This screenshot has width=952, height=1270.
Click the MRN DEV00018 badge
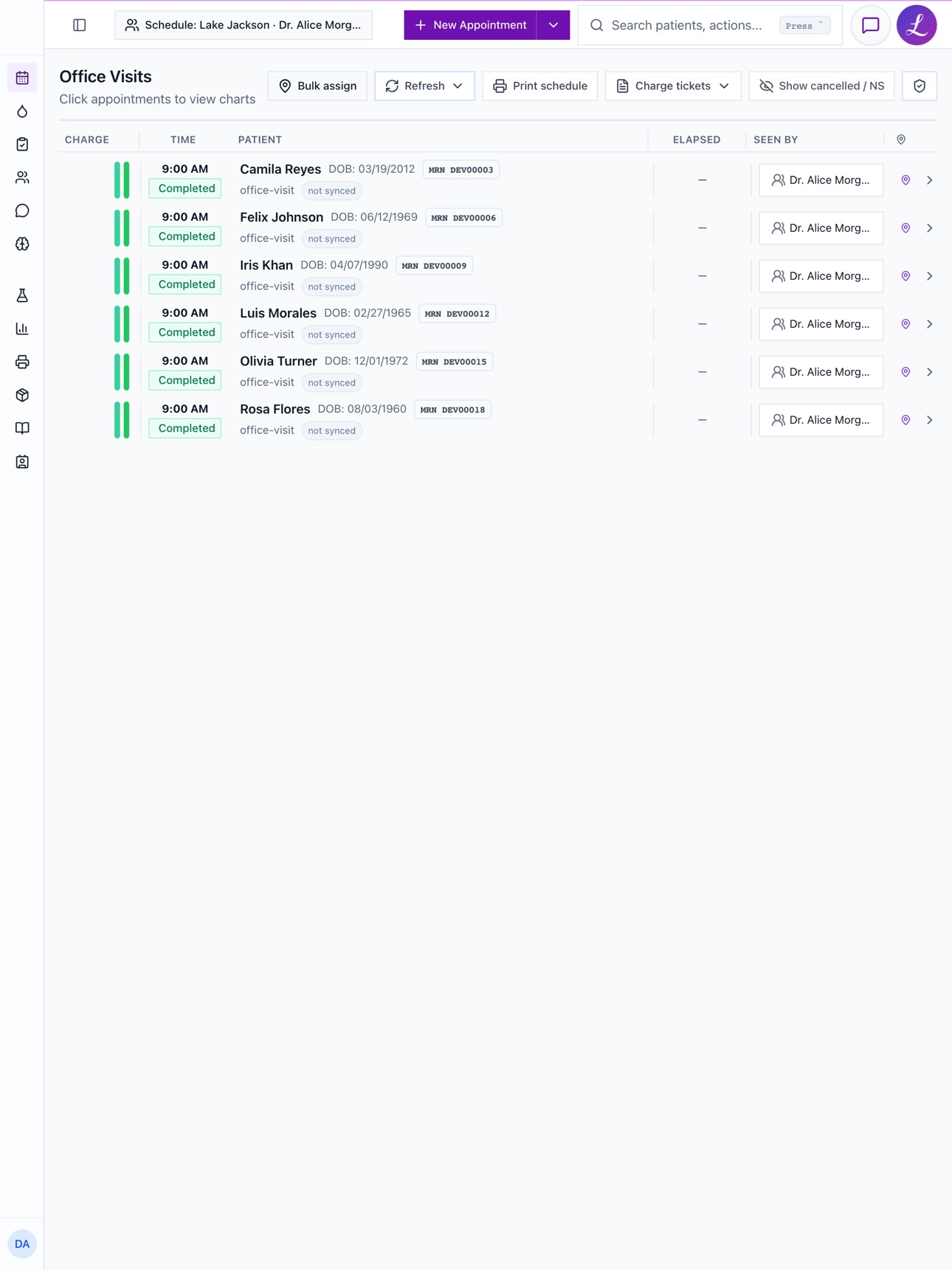[x=453, y=410]
